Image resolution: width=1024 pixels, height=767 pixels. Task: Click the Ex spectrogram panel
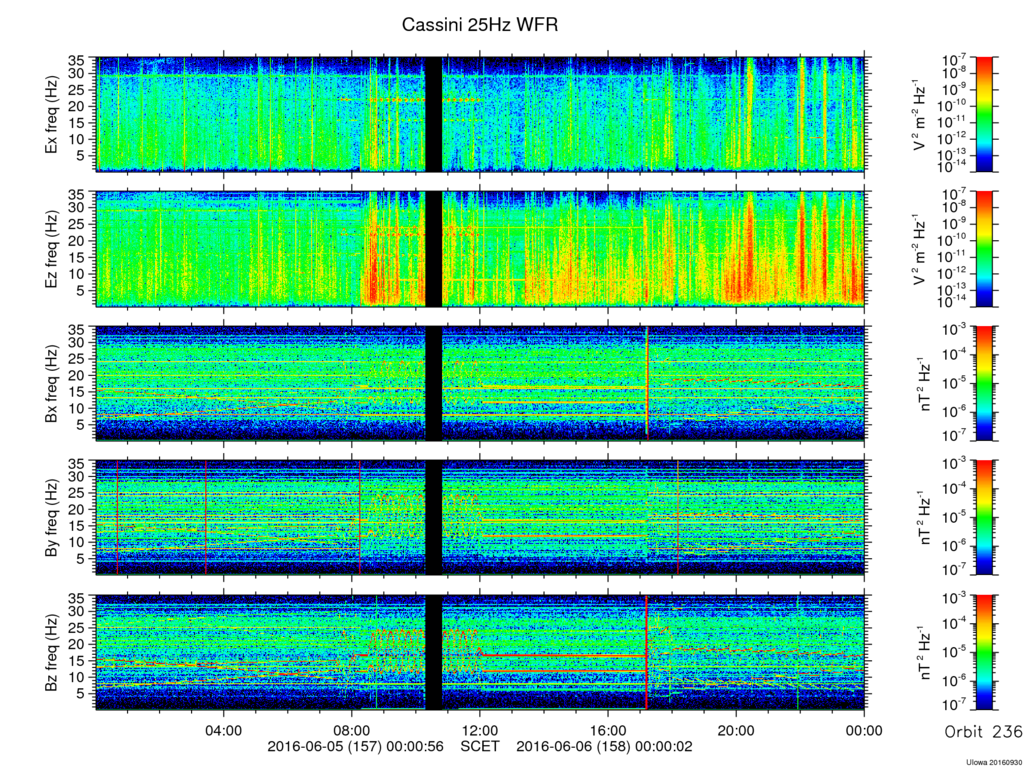pos(481,114)
